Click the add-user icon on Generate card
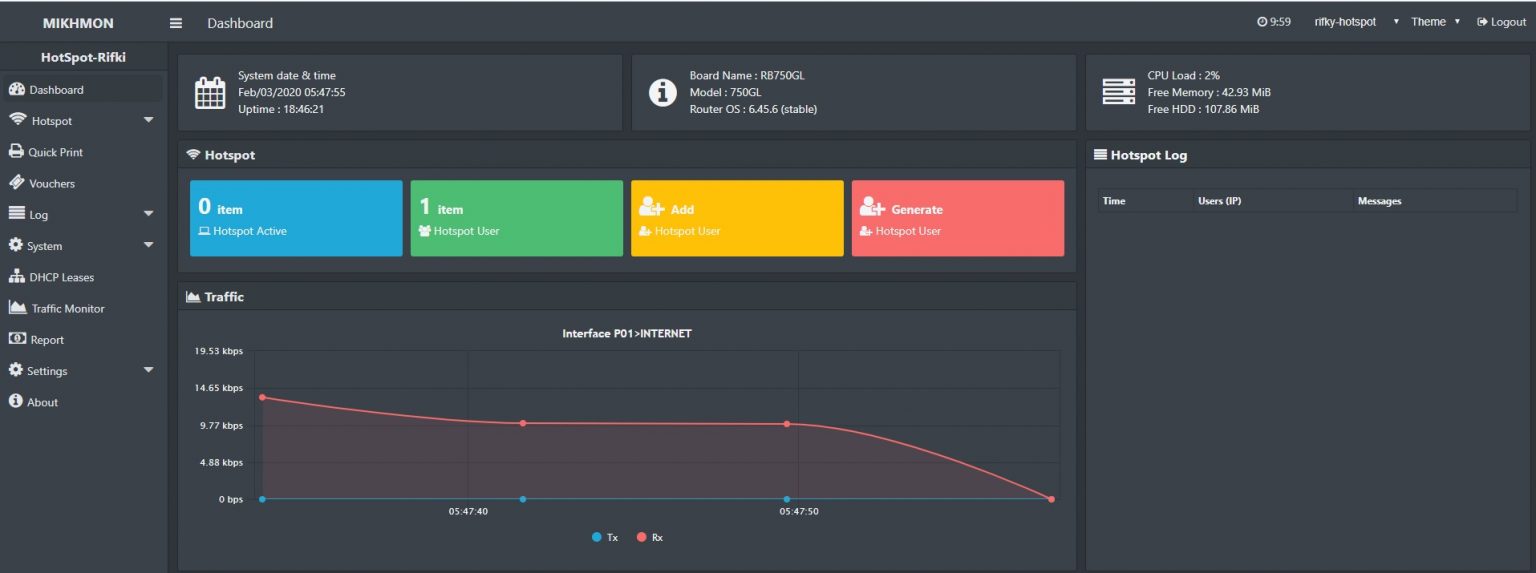 coord(873,207)
